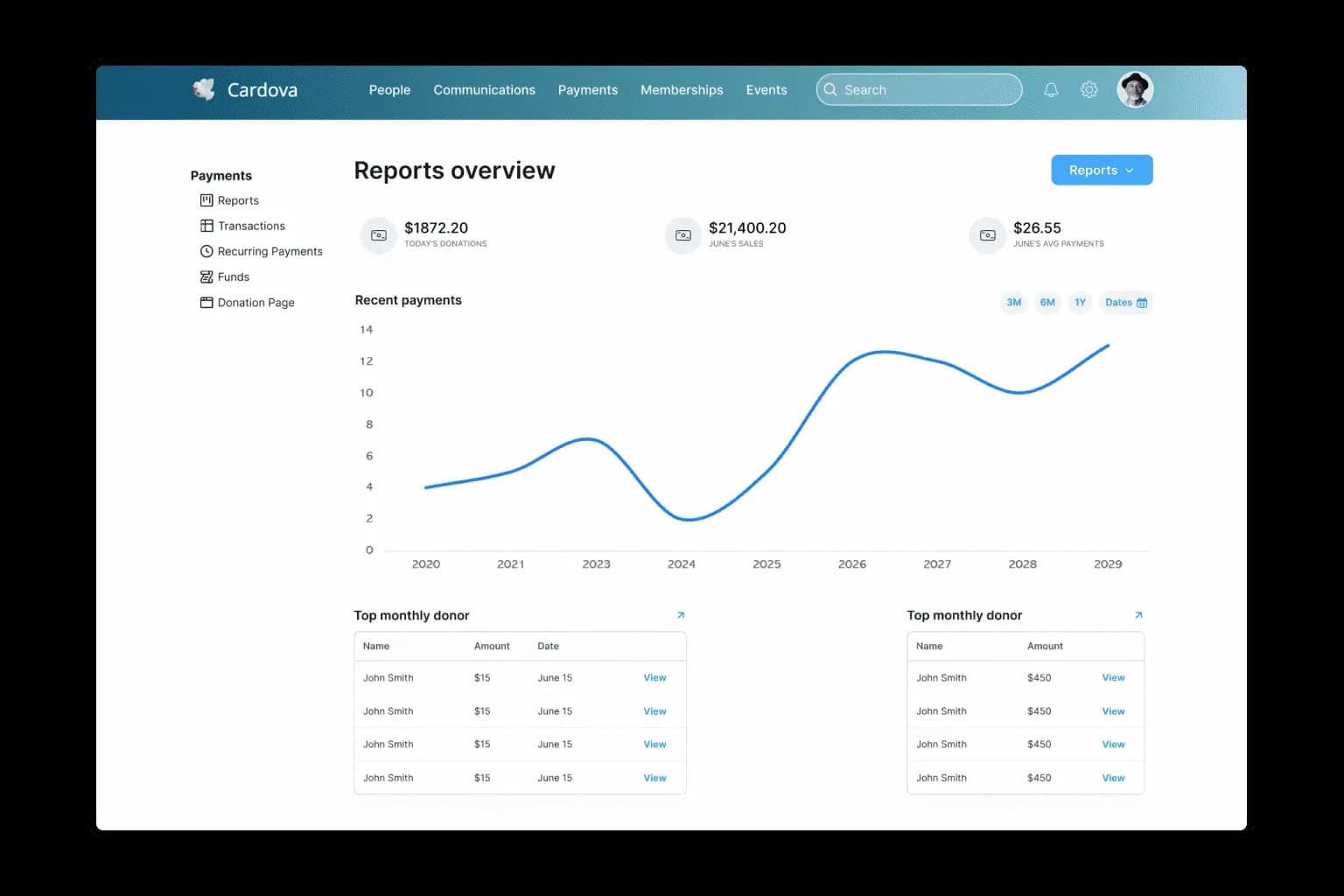Click the Cardova logo icon
The image size is (1344, 896).
tap(204, 89)
